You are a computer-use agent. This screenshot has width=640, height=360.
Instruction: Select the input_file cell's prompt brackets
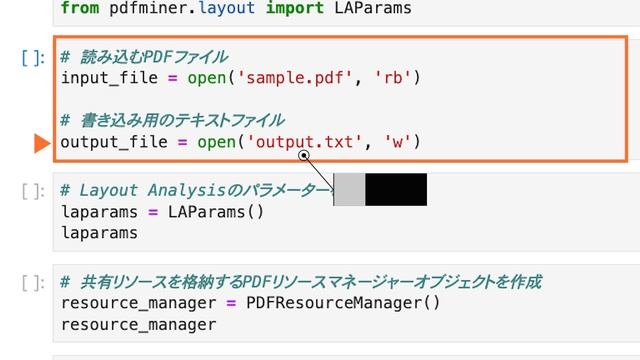pos(33,58)
